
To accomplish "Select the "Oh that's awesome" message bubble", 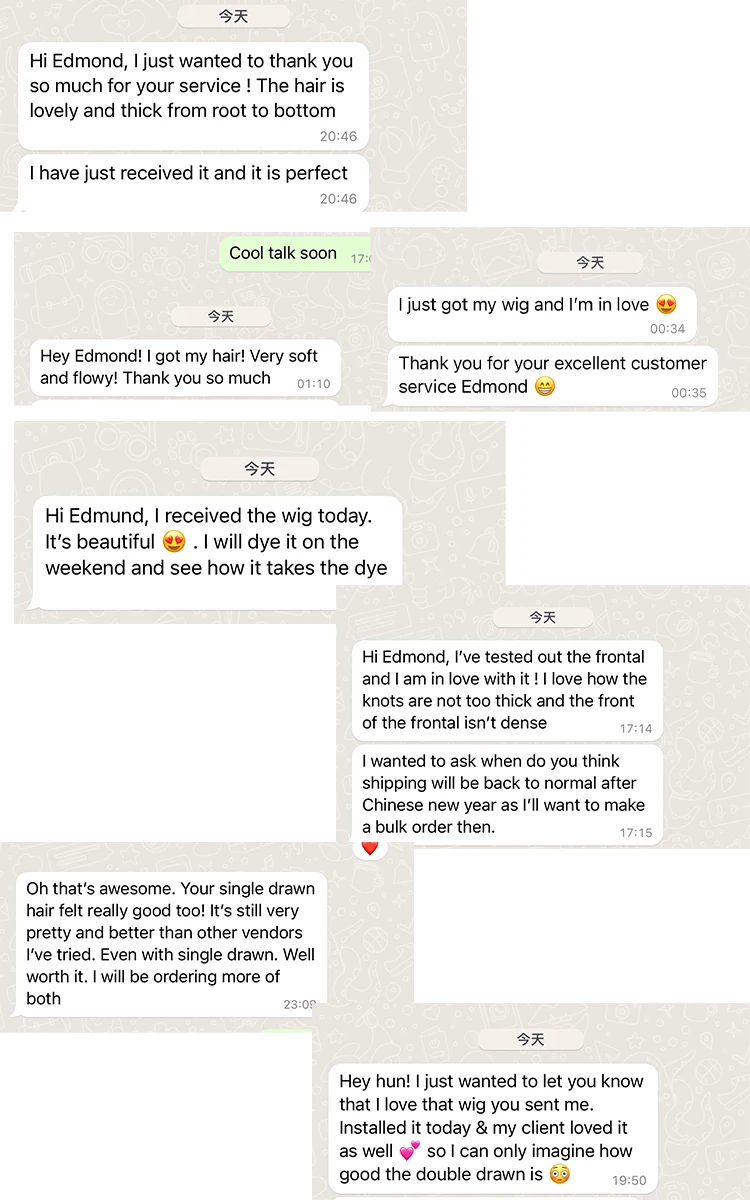I will click(170, 943).
